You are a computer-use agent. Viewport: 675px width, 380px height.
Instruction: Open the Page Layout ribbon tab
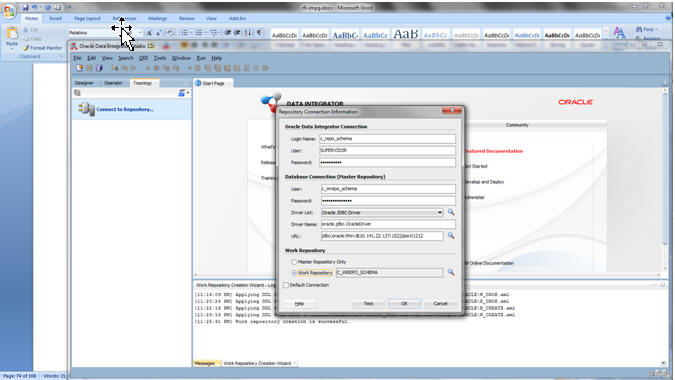tap(87, 19)
